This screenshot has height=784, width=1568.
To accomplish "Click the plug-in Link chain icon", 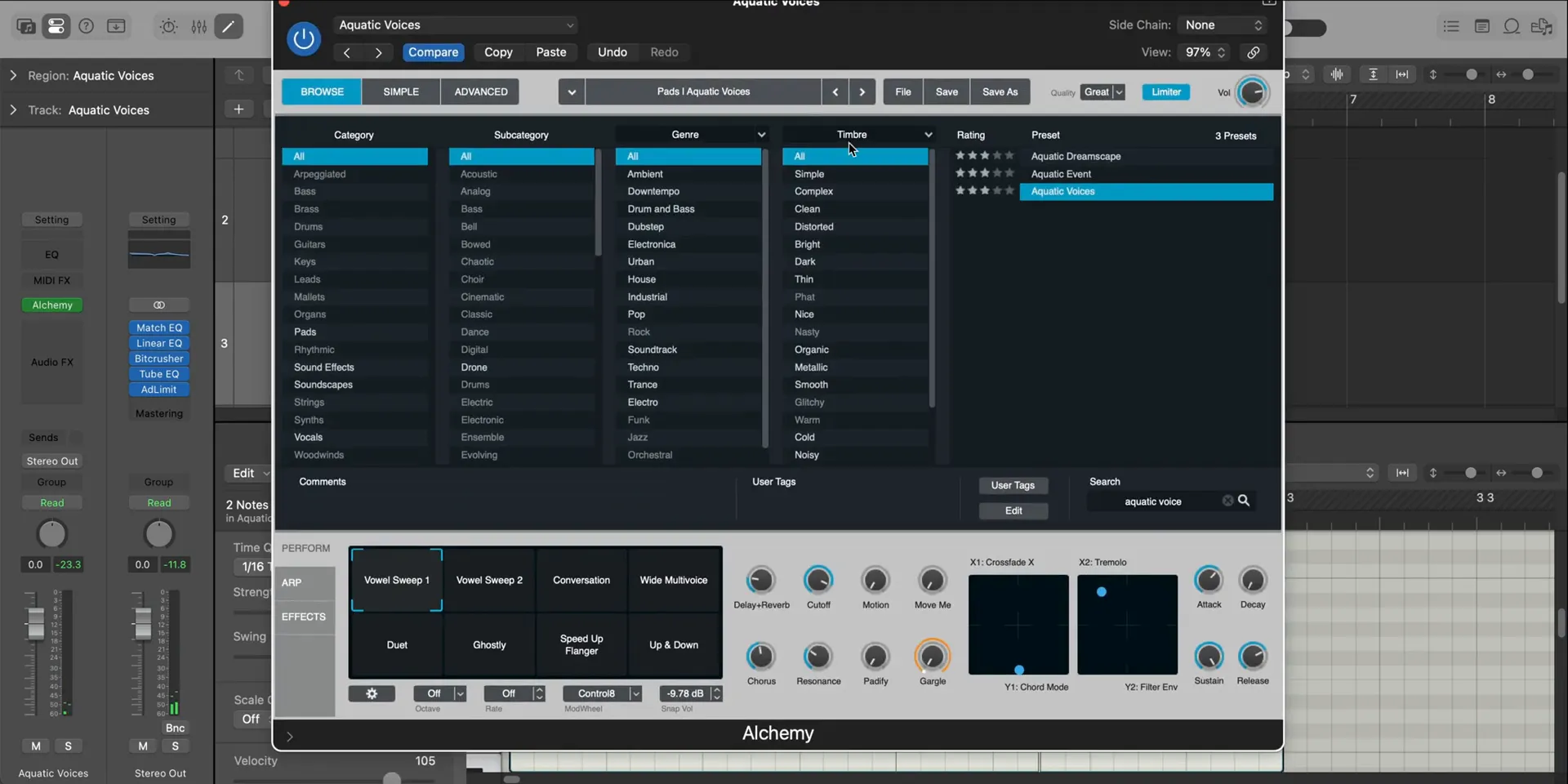I will click(x=1253, y=52).
